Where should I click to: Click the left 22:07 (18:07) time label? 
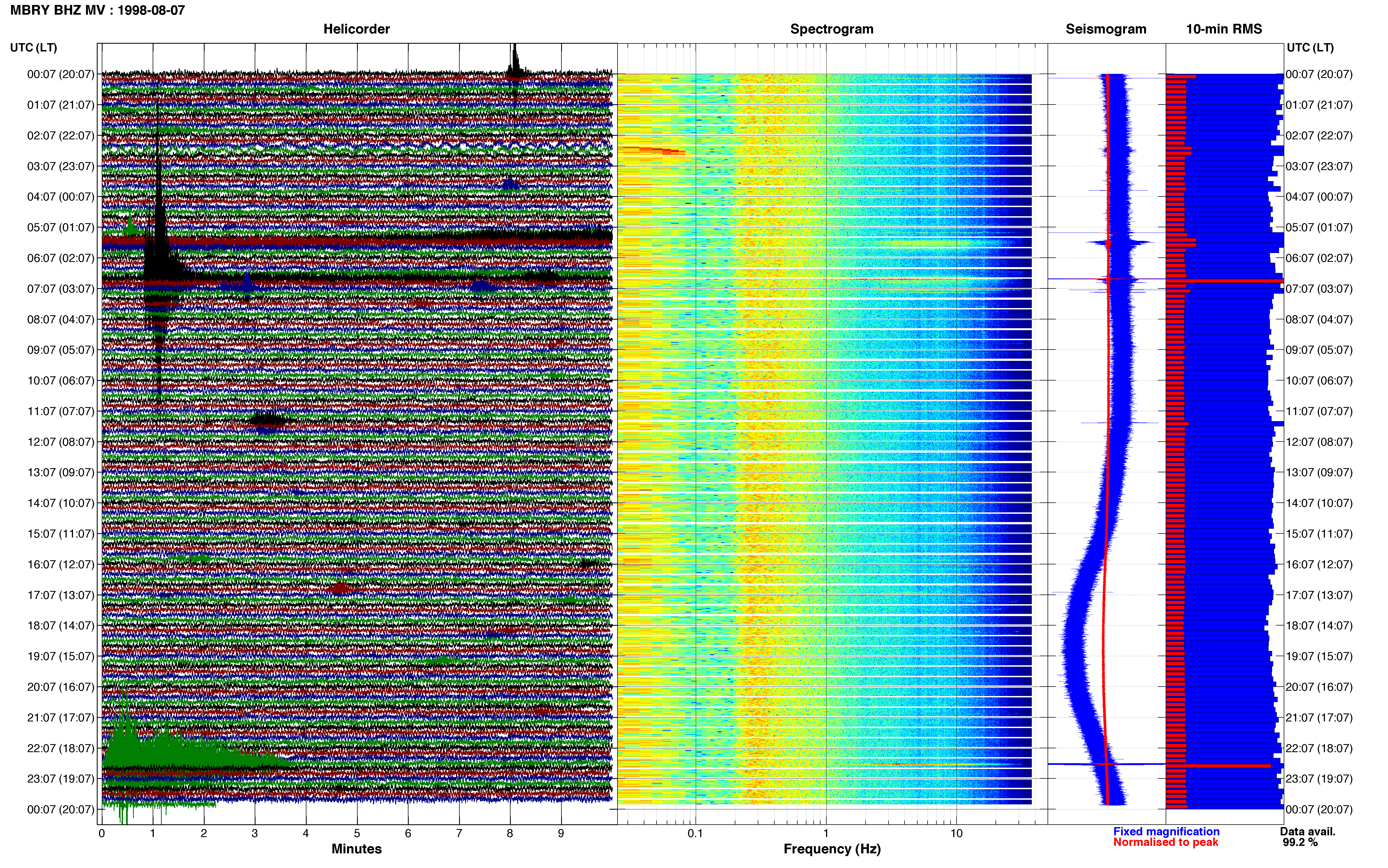pyautogui.click(x=60, y=748)
